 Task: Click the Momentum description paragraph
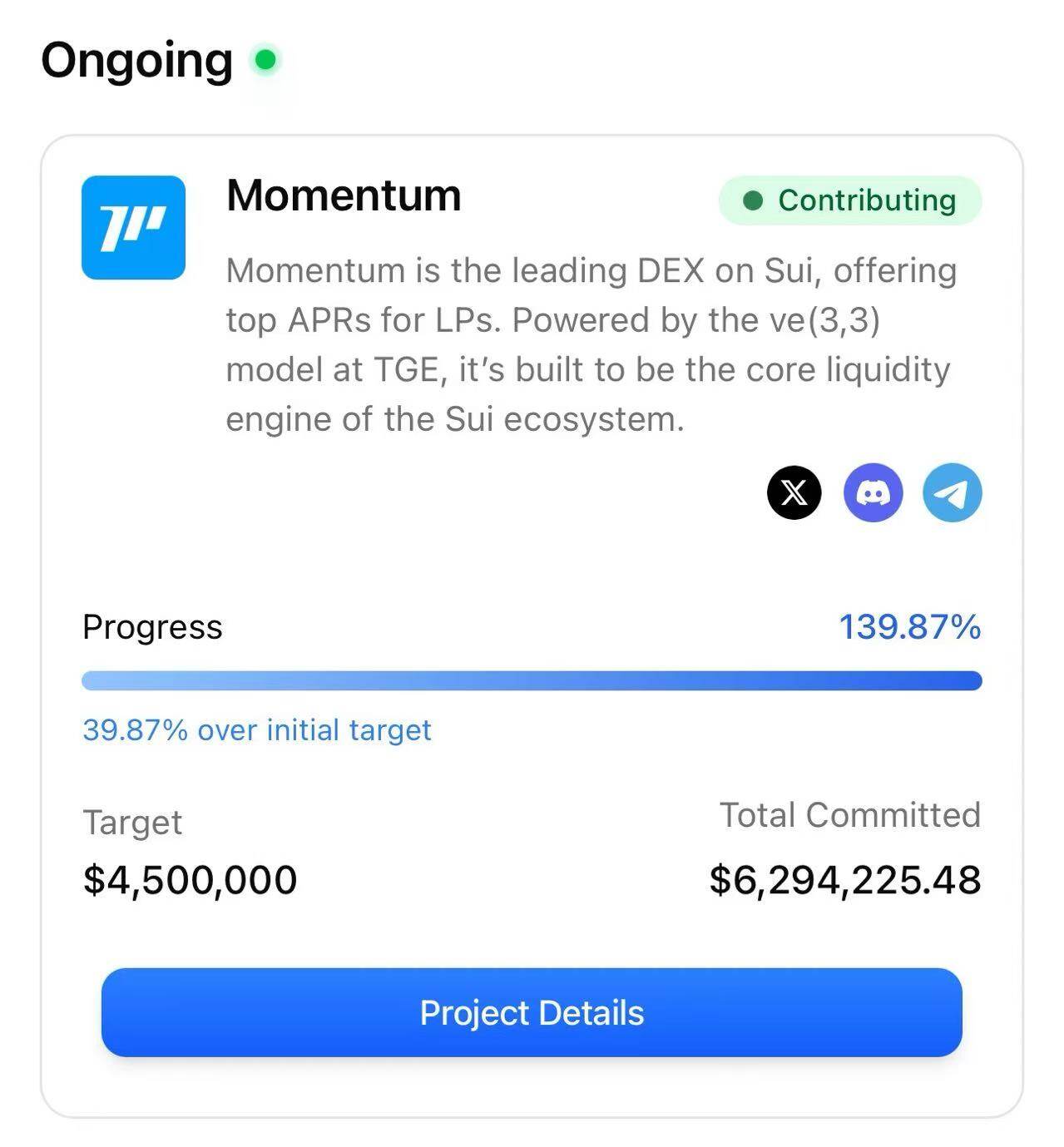[x=591, y=344]
